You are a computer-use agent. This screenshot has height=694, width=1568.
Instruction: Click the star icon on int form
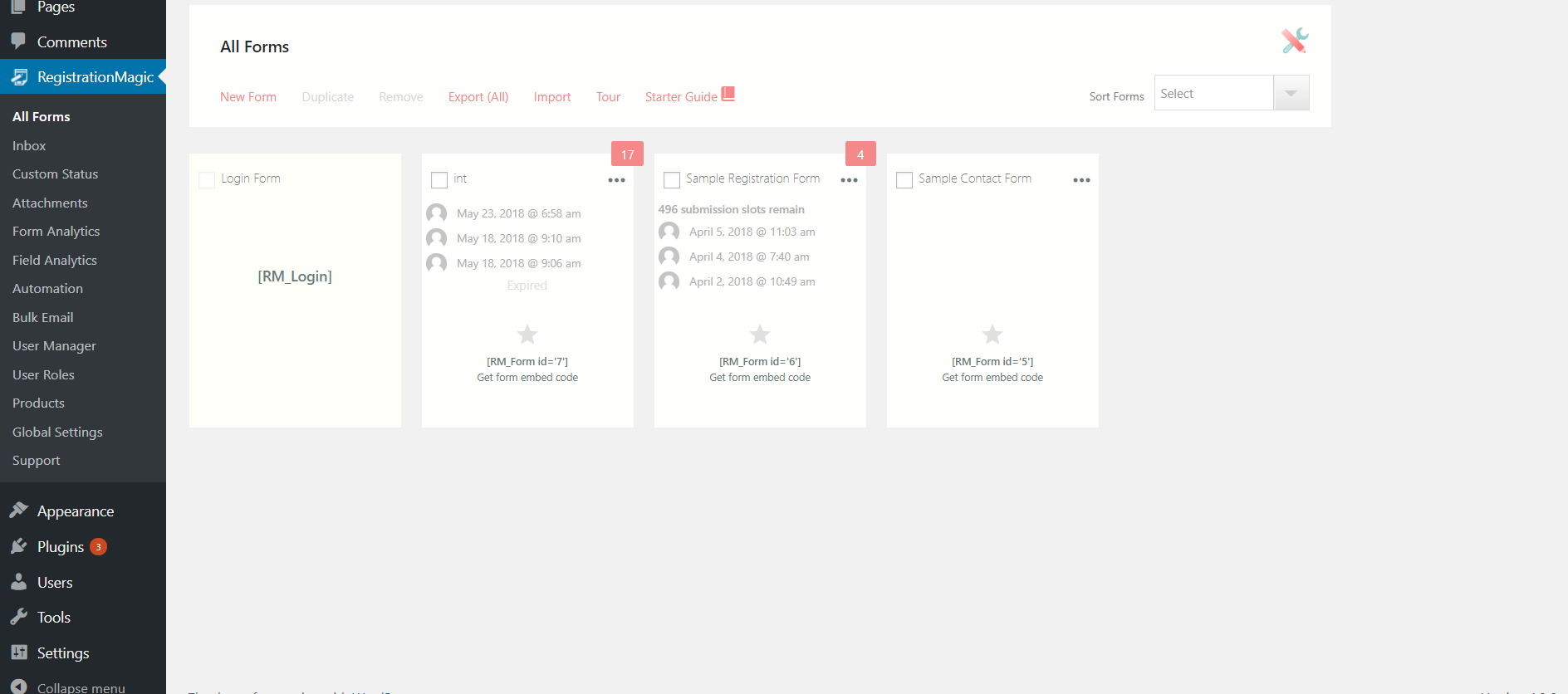click(x=527, y=335)
